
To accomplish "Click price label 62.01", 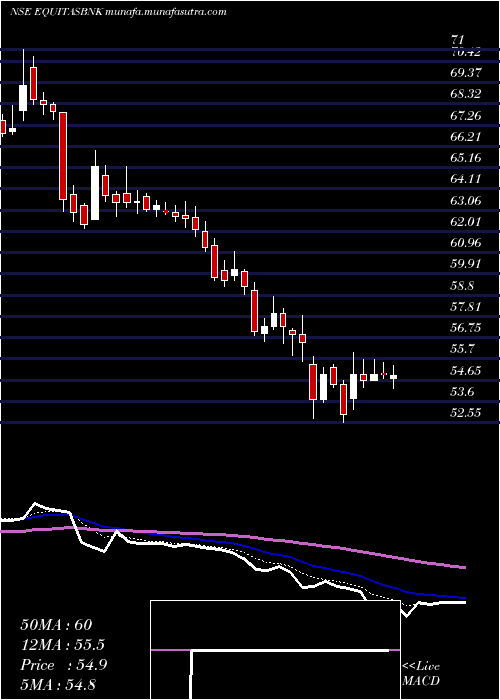I will 466,222.
